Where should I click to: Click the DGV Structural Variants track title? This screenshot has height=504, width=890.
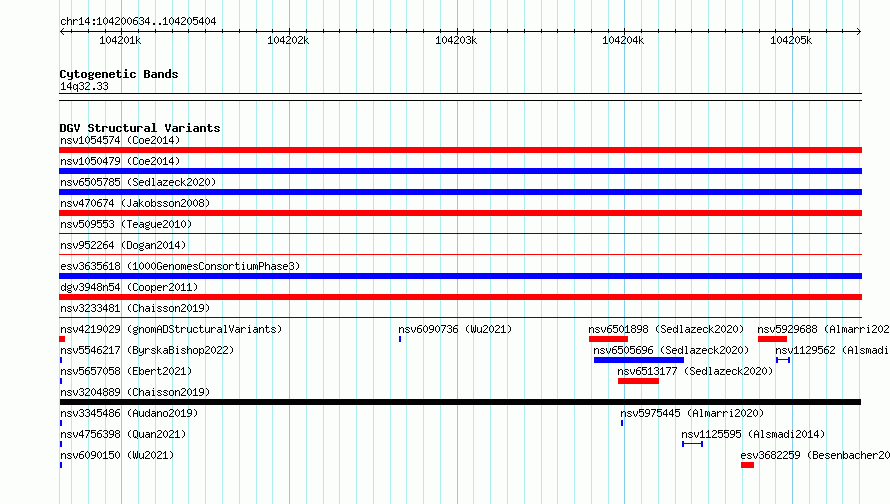point(140,128)
